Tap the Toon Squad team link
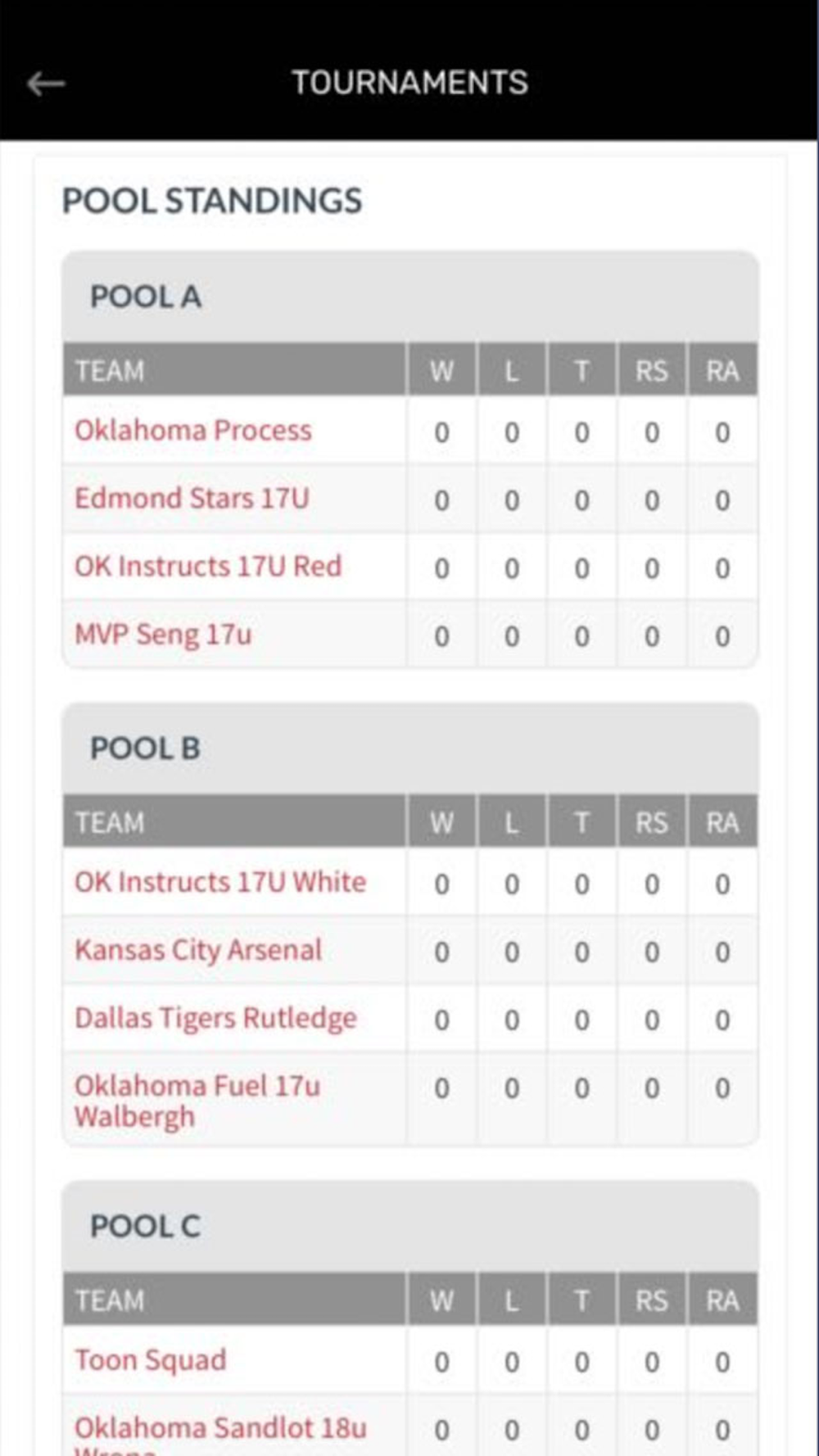Image resolution: width=819 pixels, height=1456 pixels. pos(151,1360)
